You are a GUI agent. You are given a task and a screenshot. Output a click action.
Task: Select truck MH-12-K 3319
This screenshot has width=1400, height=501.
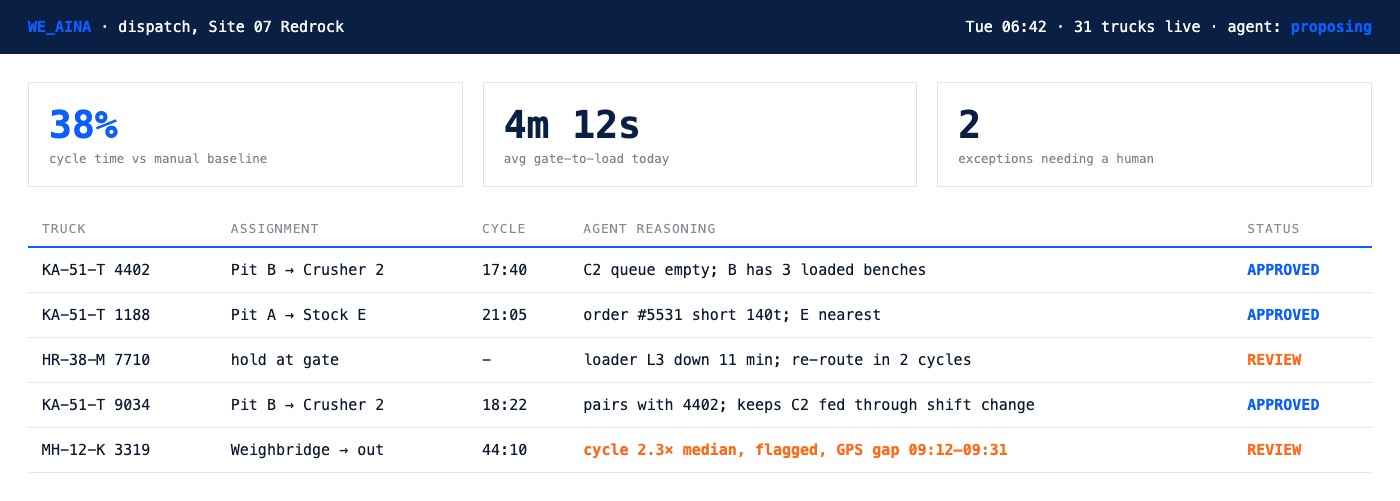tap(96, 450)
